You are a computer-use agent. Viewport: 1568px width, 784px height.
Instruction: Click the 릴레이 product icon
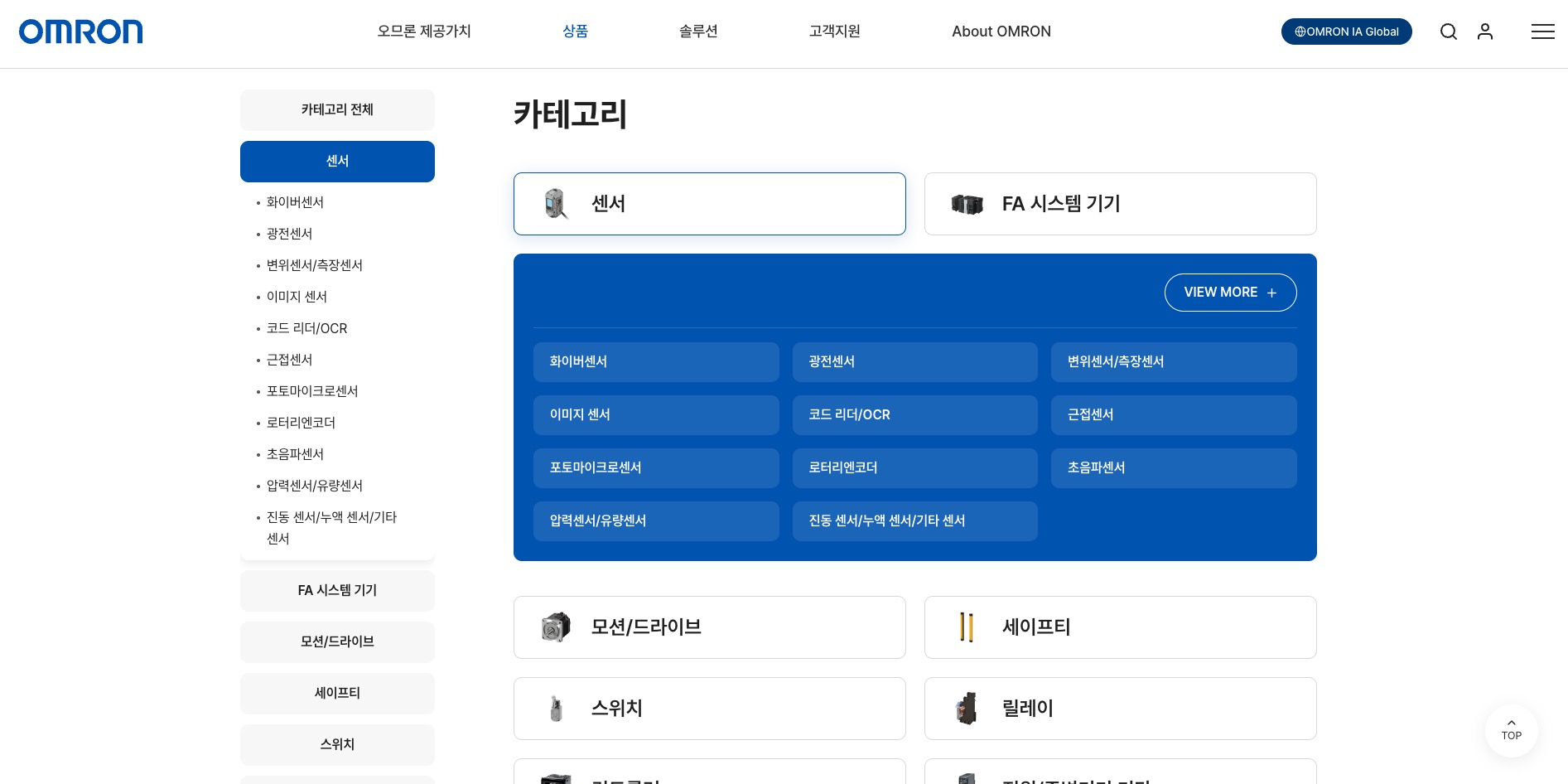click(x=966, y=709)
